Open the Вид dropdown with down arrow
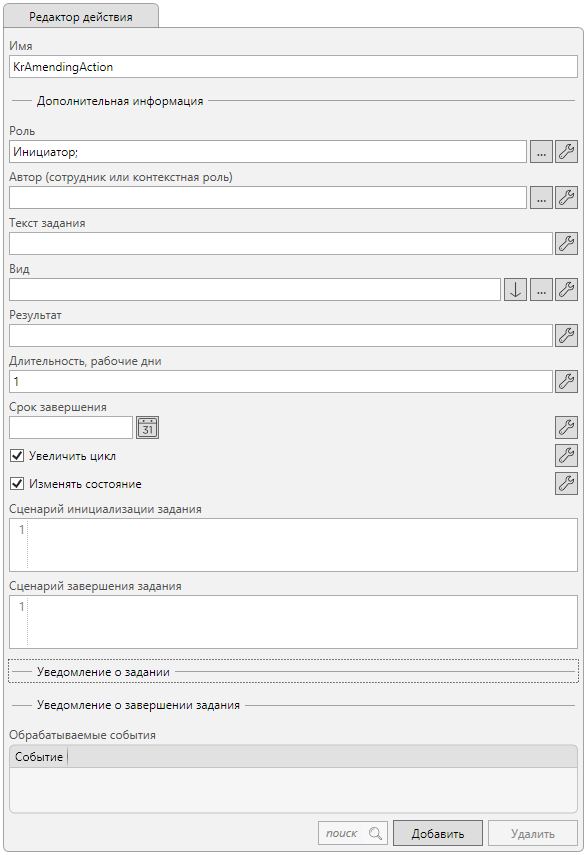 tap(515, 290)
